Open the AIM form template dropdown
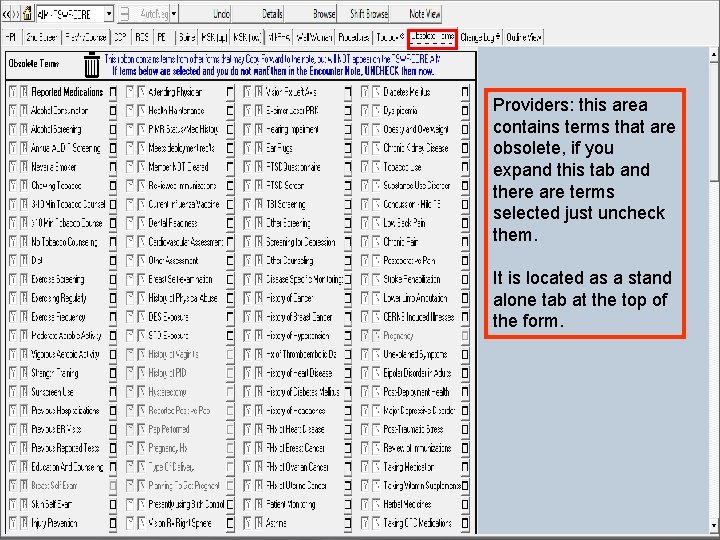The height and width of the screenshot is (540, 720). pyautogui.click(x=109, y=14)
